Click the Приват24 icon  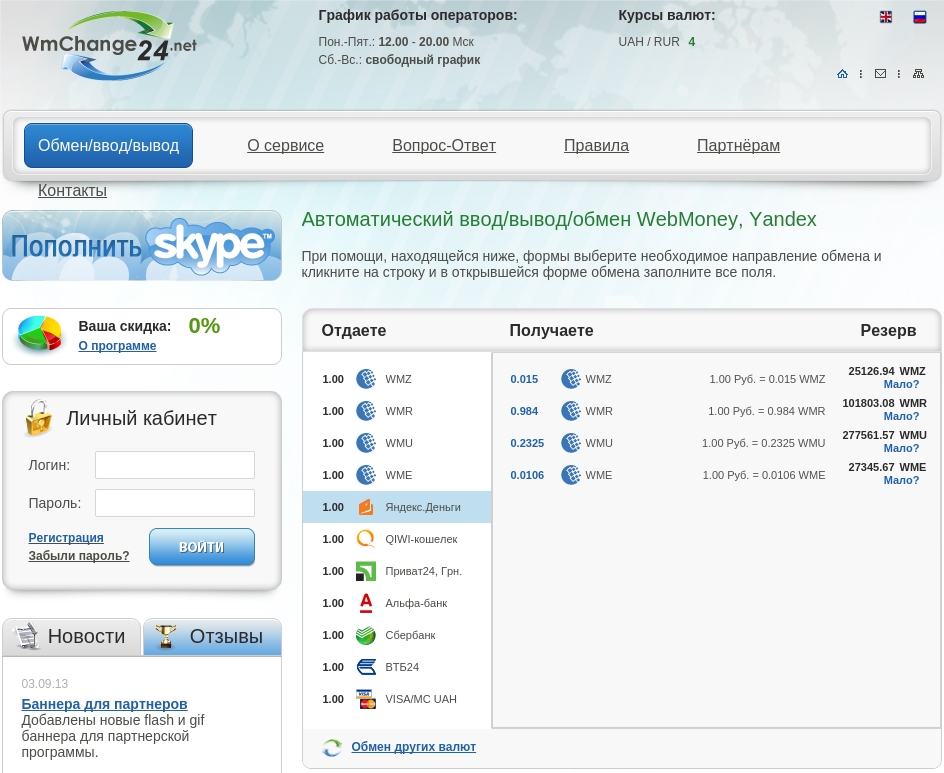pyautogui.click(x=366, y=571)
